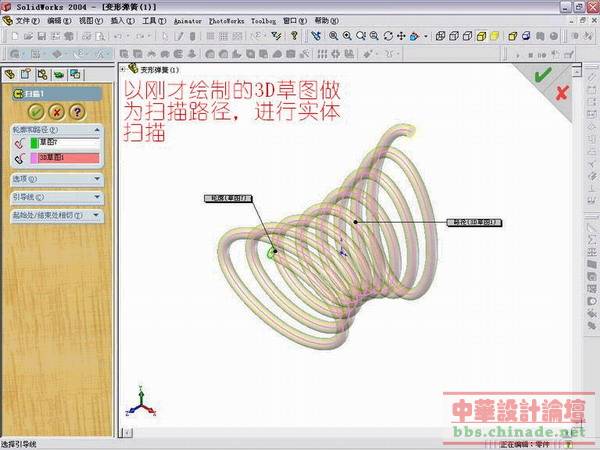The image size is (600, 450).
Task: Open the Animator menu
Action: point(188,21)
